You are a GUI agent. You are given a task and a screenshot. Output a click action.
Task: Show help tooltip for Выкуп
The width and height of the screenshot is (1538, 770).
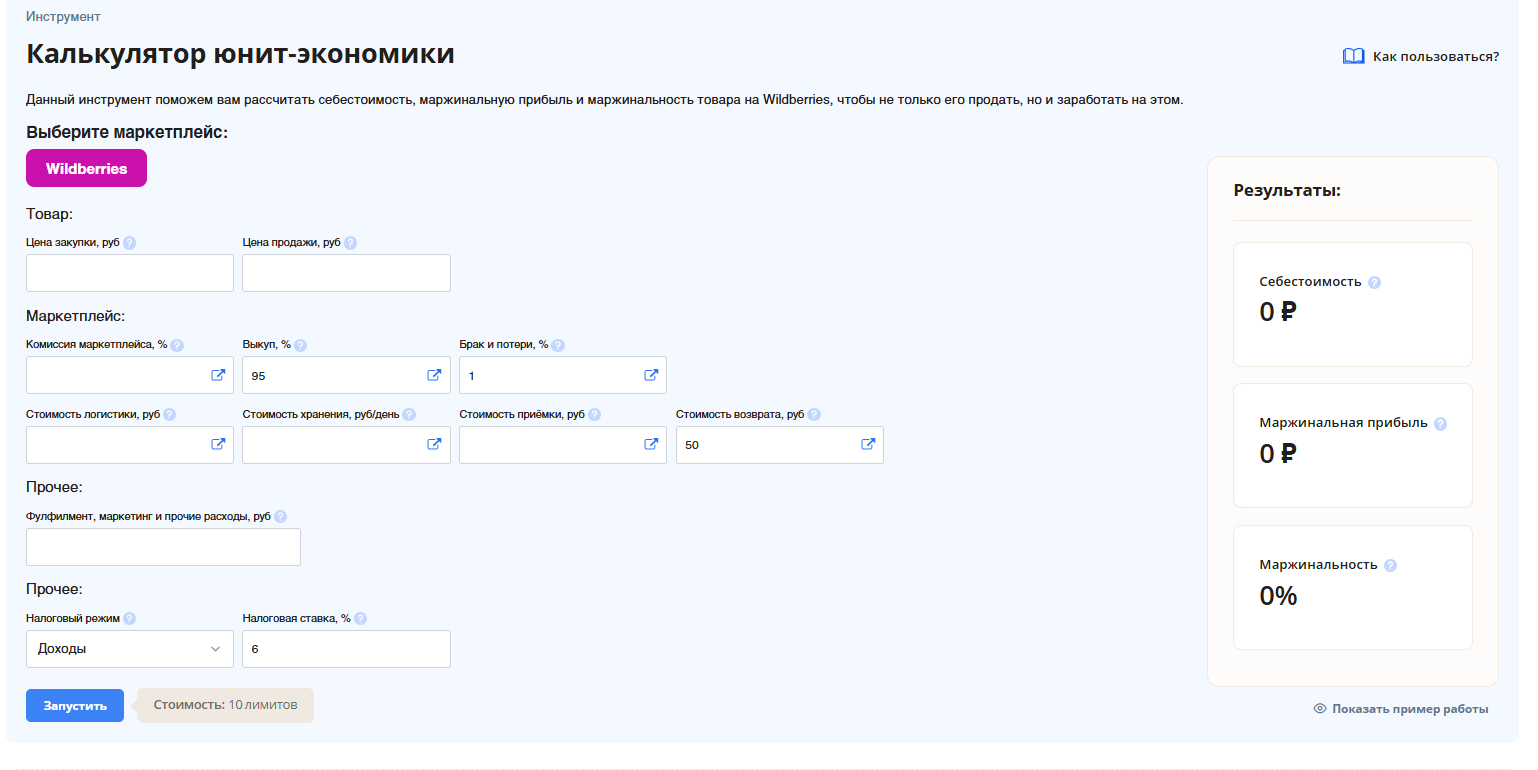(x=300, y=346)
